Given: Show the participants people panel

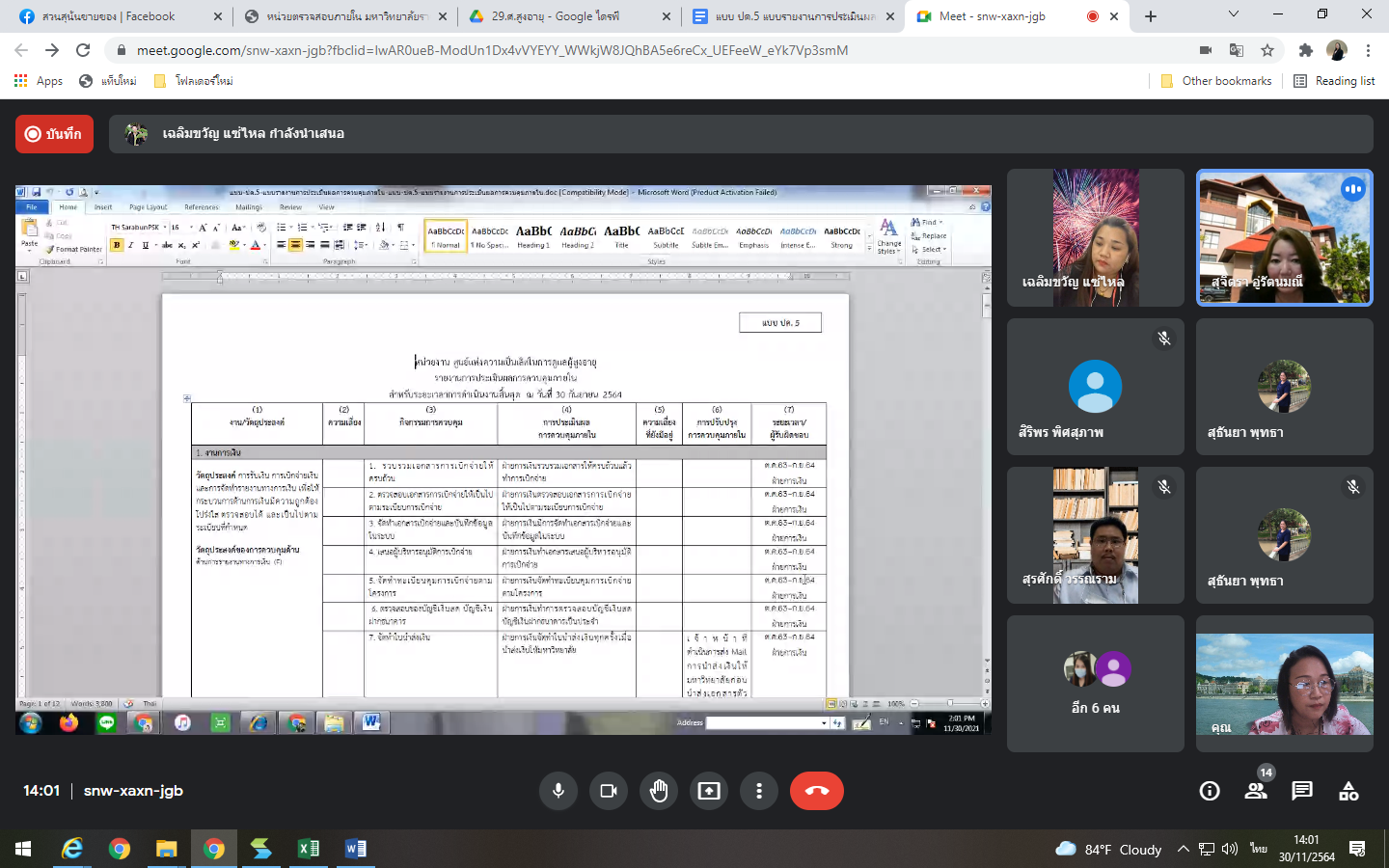Looking at the screenshot, I should click(1256, 791).
